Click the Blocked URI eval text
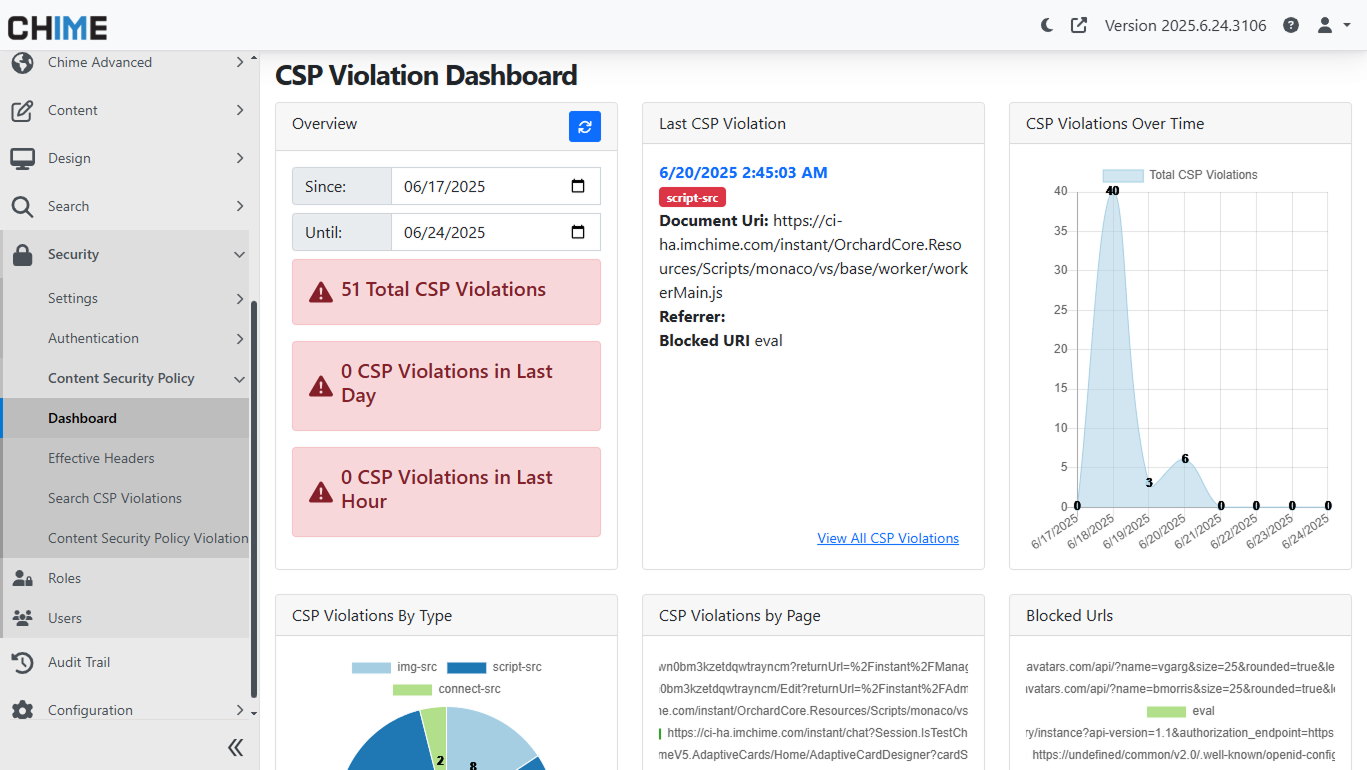The image size is (1367, 770). tap(721, 341)
